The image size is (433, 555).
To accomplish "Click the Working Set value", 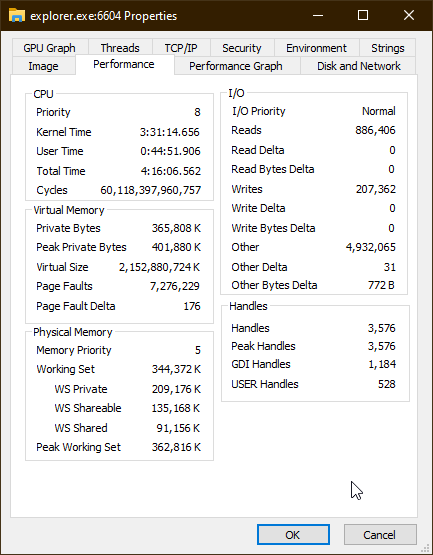I will click(176, 370).
